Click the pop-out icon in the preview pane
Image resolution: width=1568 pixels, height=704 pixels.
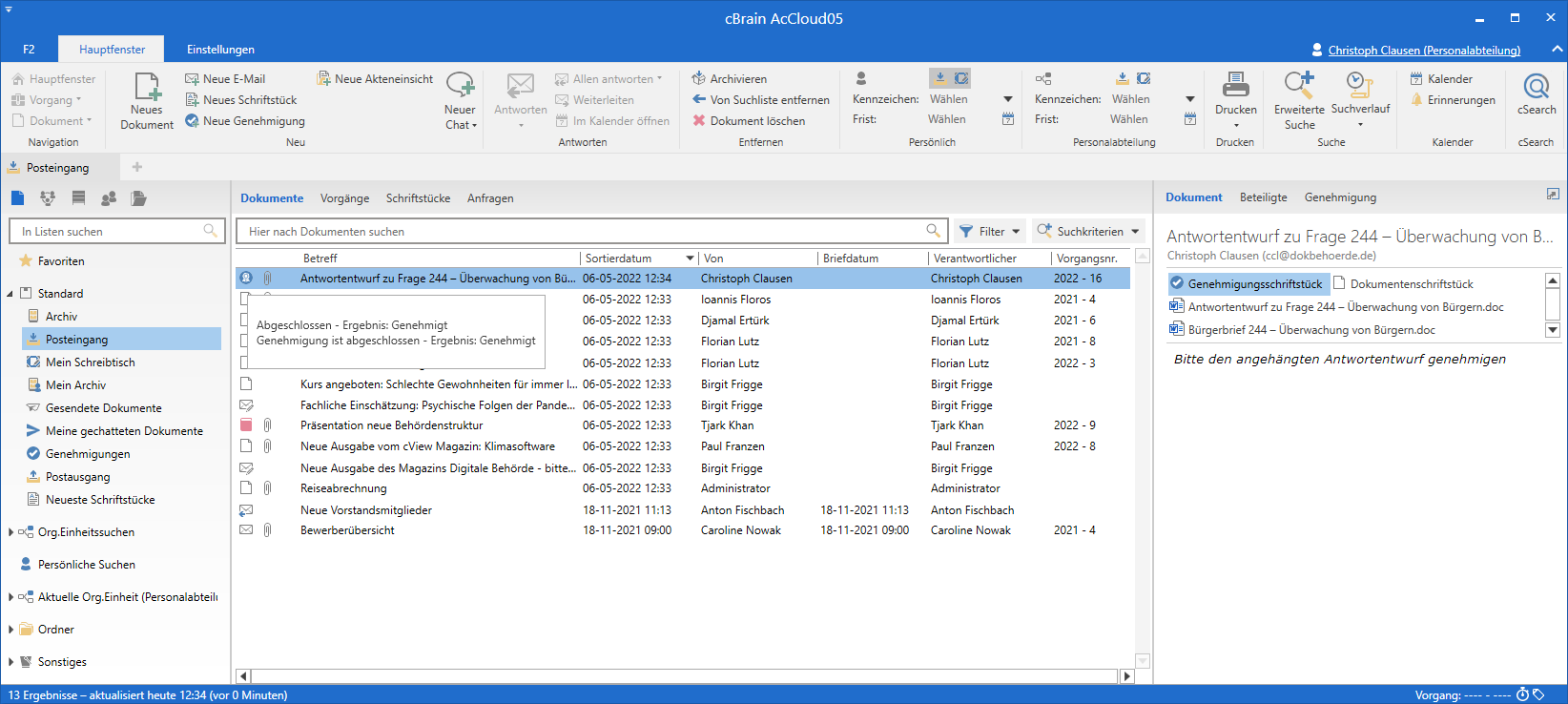pos(1553,194)
